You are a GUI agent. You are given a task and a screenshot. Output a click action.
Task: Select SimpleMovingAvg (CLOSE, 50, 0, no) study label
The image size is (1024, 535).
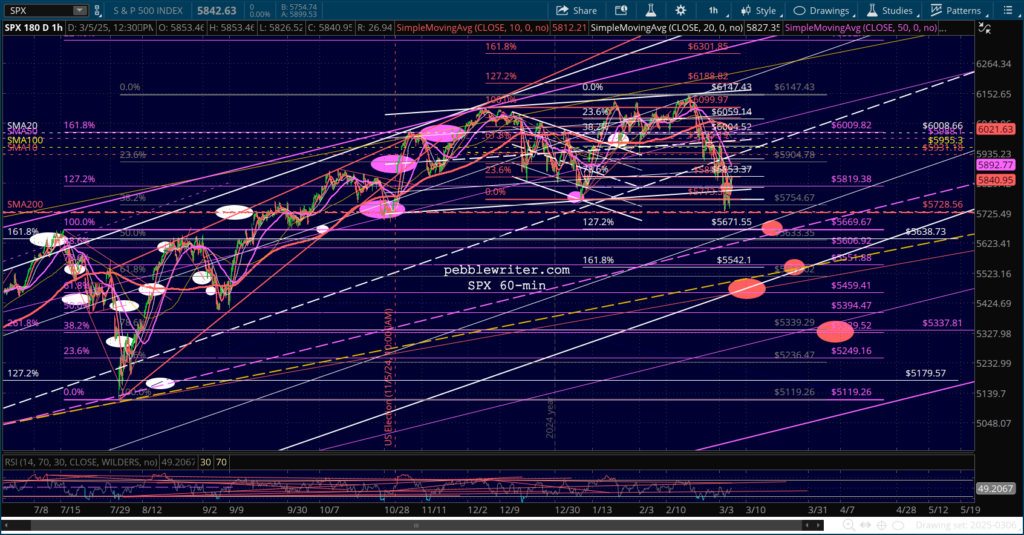pyautogui.click(x=861, y=28)
